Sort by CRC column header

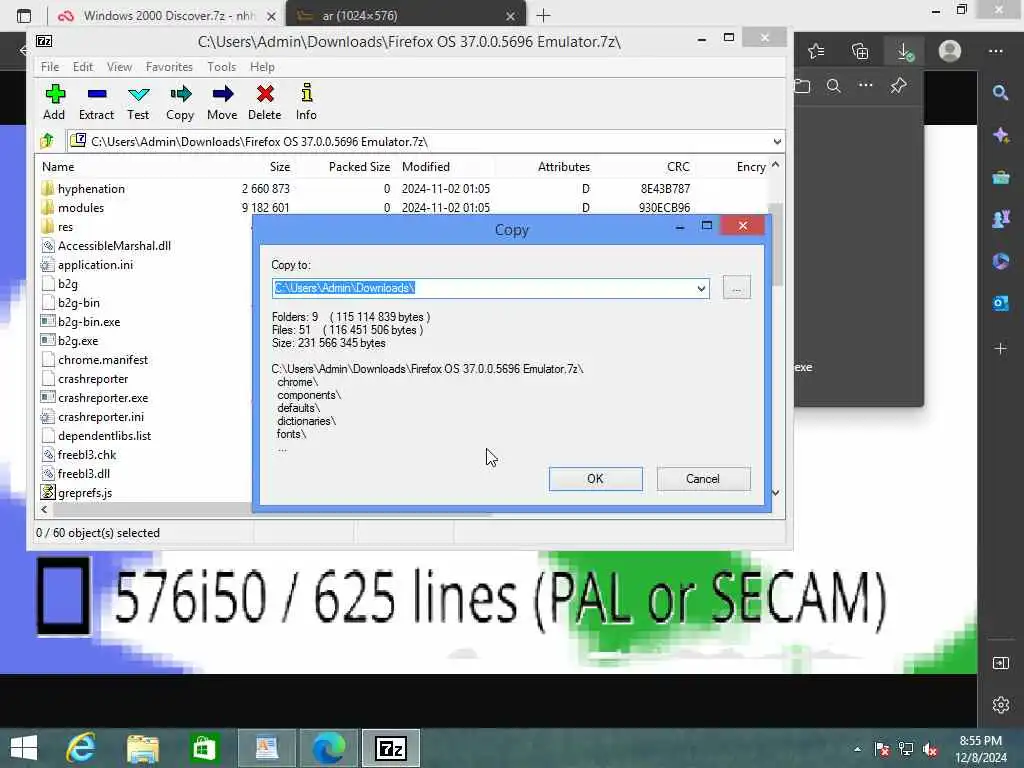point(678,167)
